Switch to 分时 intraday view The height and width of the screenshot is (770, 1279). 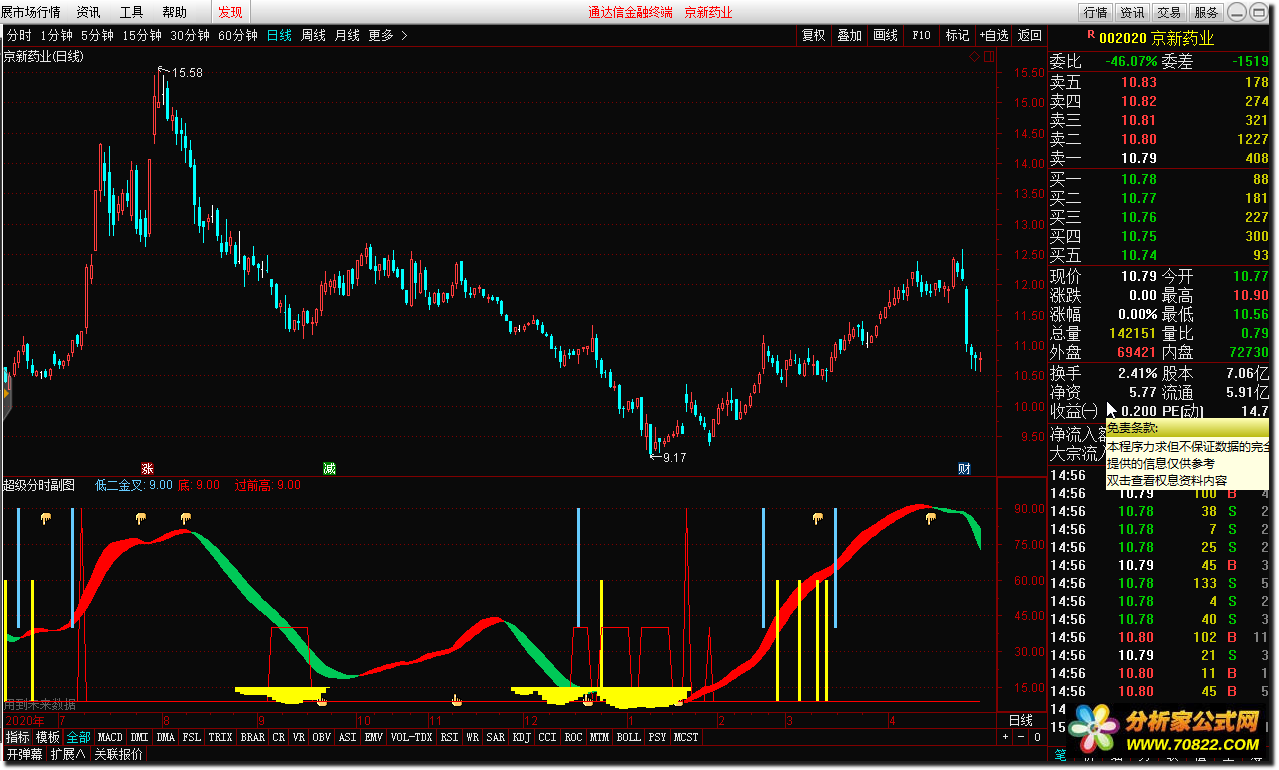pos(19,35)
